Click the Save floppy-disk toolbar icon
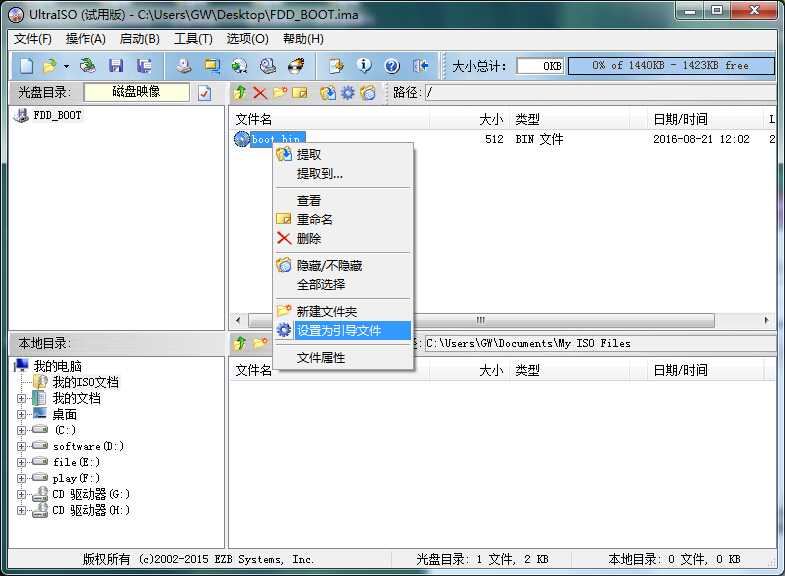 coord(116,66)
